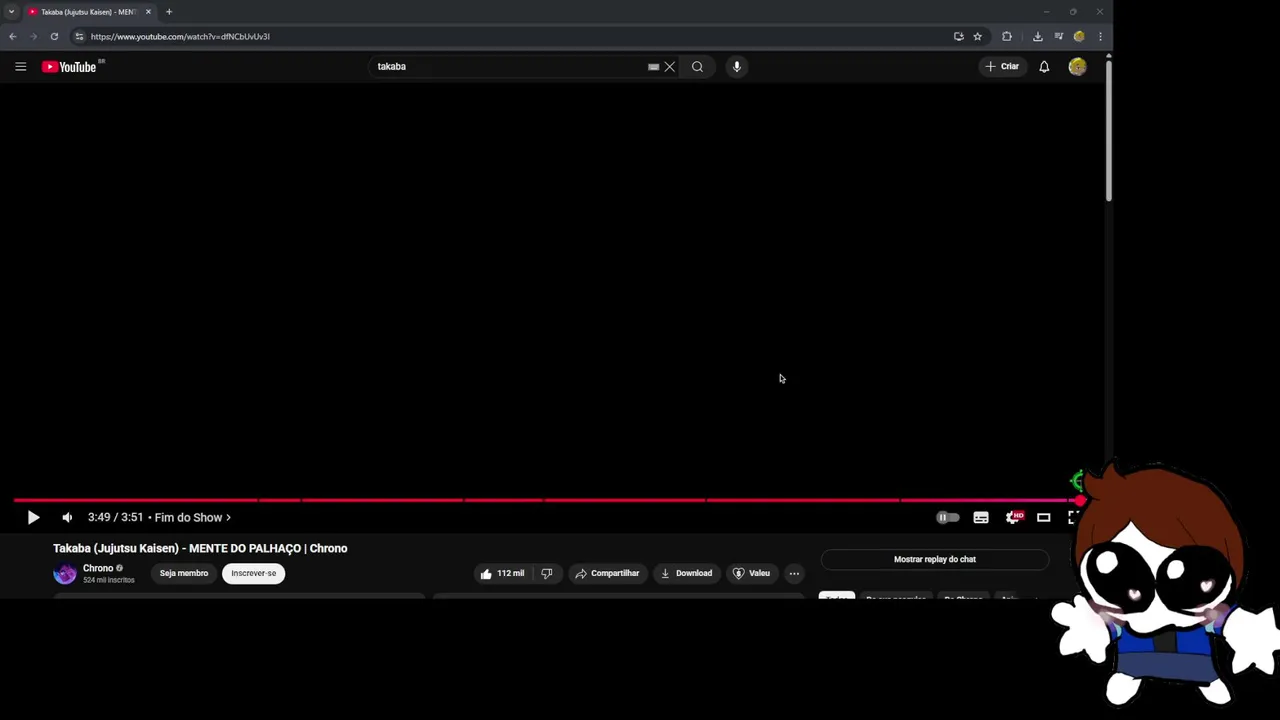1280x720 pixels.
Task: Open the YouTube hamburger guide menu
Action: tap(20, 67)
